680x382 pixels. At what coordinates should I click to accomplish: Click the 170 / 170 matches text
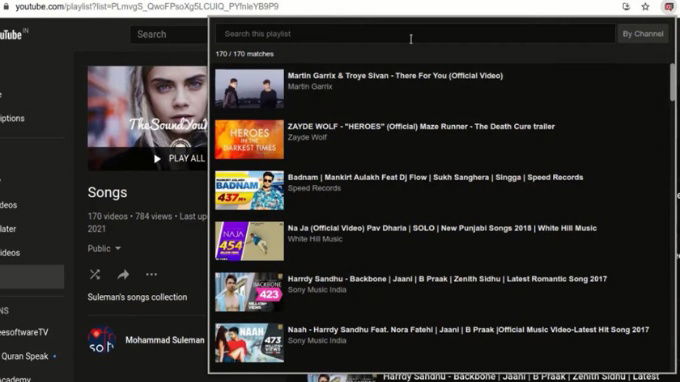click(245, 54)
